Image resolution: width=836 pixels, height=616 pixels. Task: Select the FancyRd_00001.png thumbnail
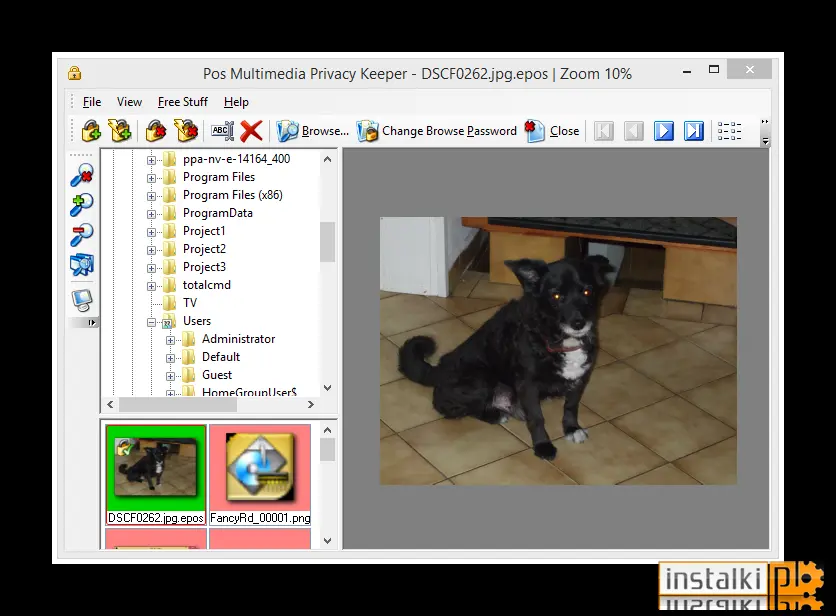point(260,468)
